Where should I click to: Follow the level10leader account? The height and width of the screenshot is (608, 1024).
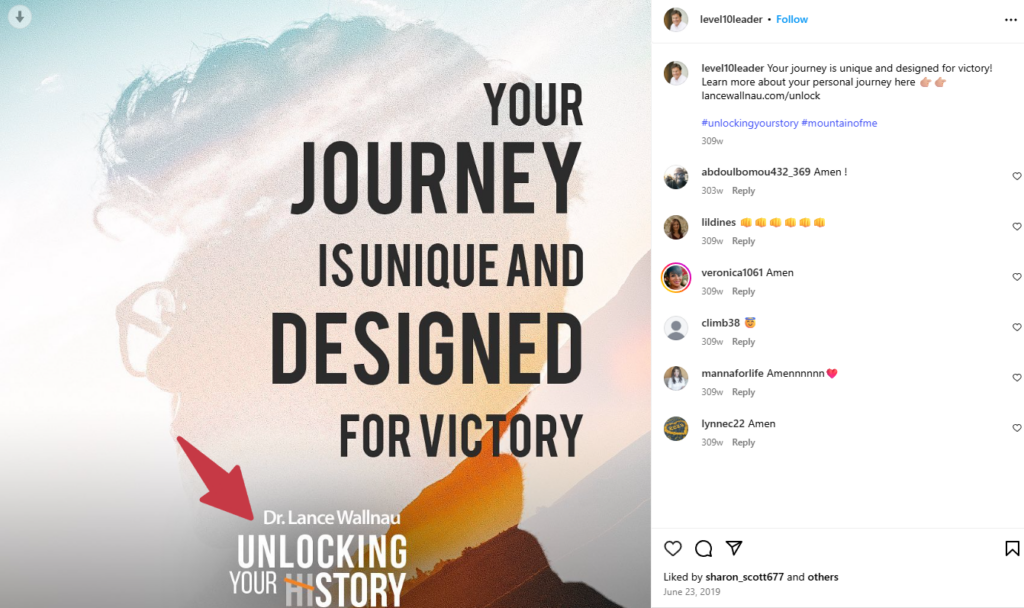[792, 20]
